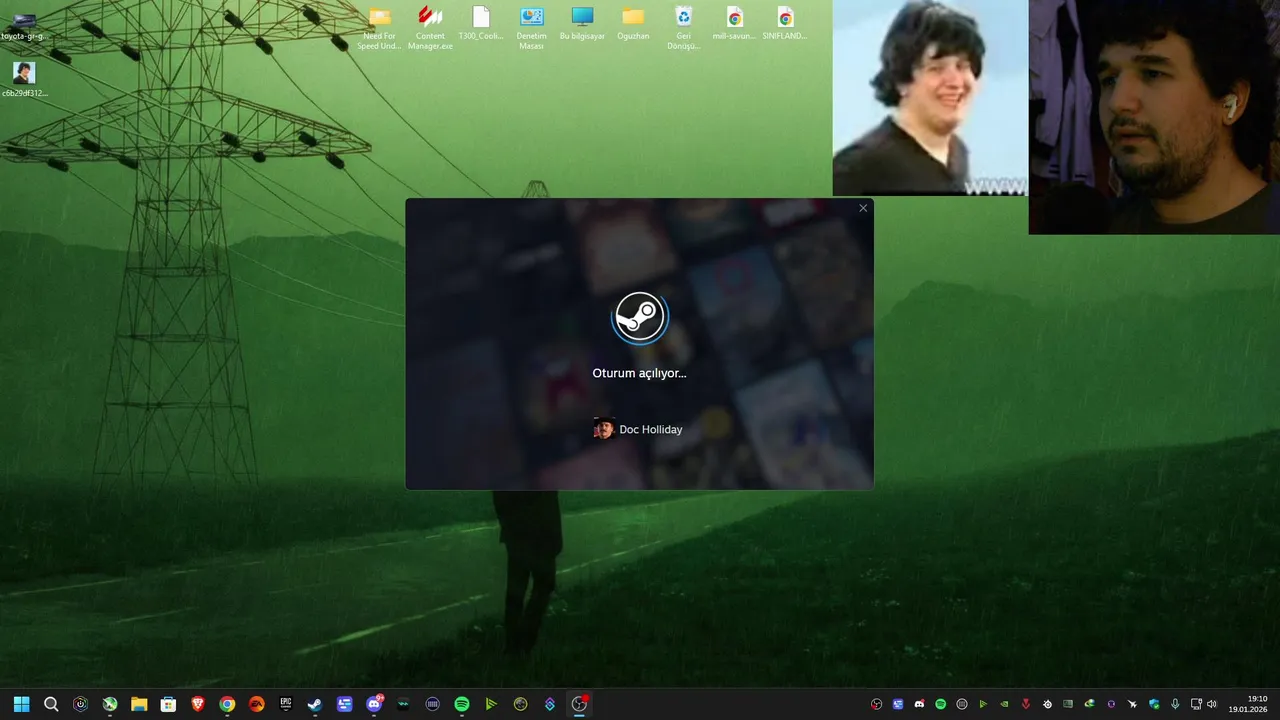
Task: Open Windows Security shield tray icon
Action: click(x=1154, y=704)
